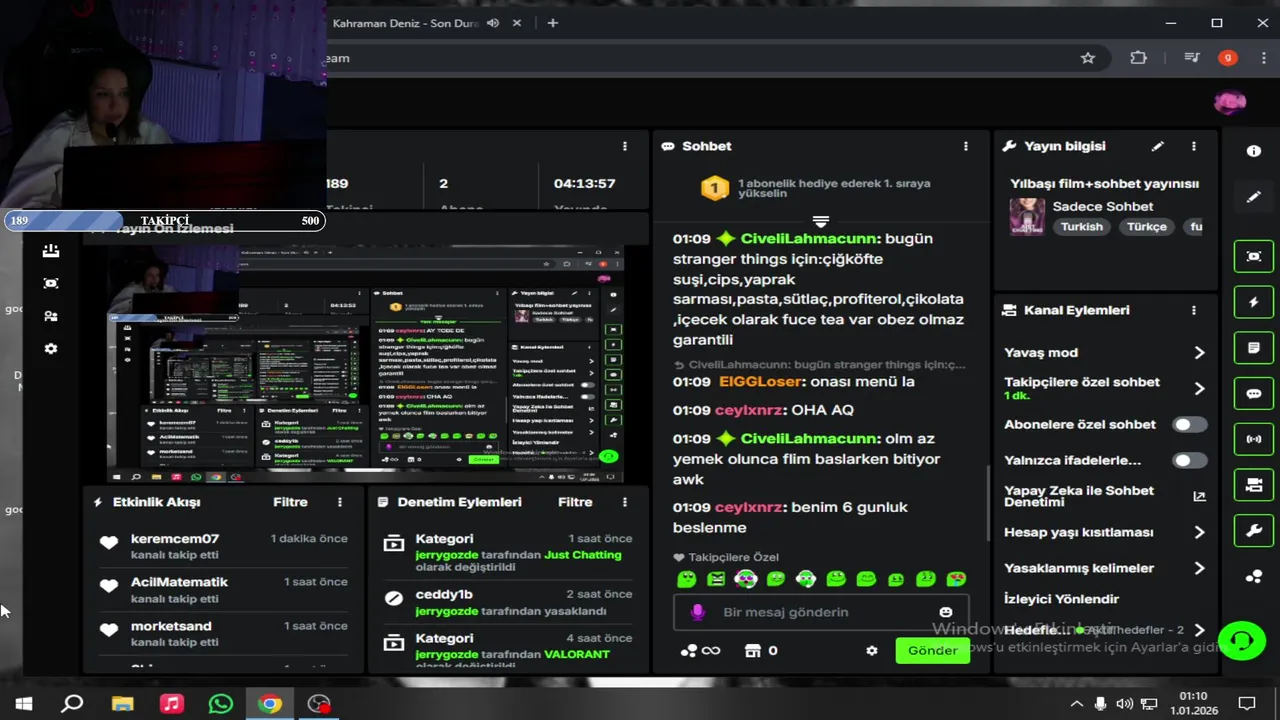Collapse the gift leaderboard banner handle

[x=821, y=221]
